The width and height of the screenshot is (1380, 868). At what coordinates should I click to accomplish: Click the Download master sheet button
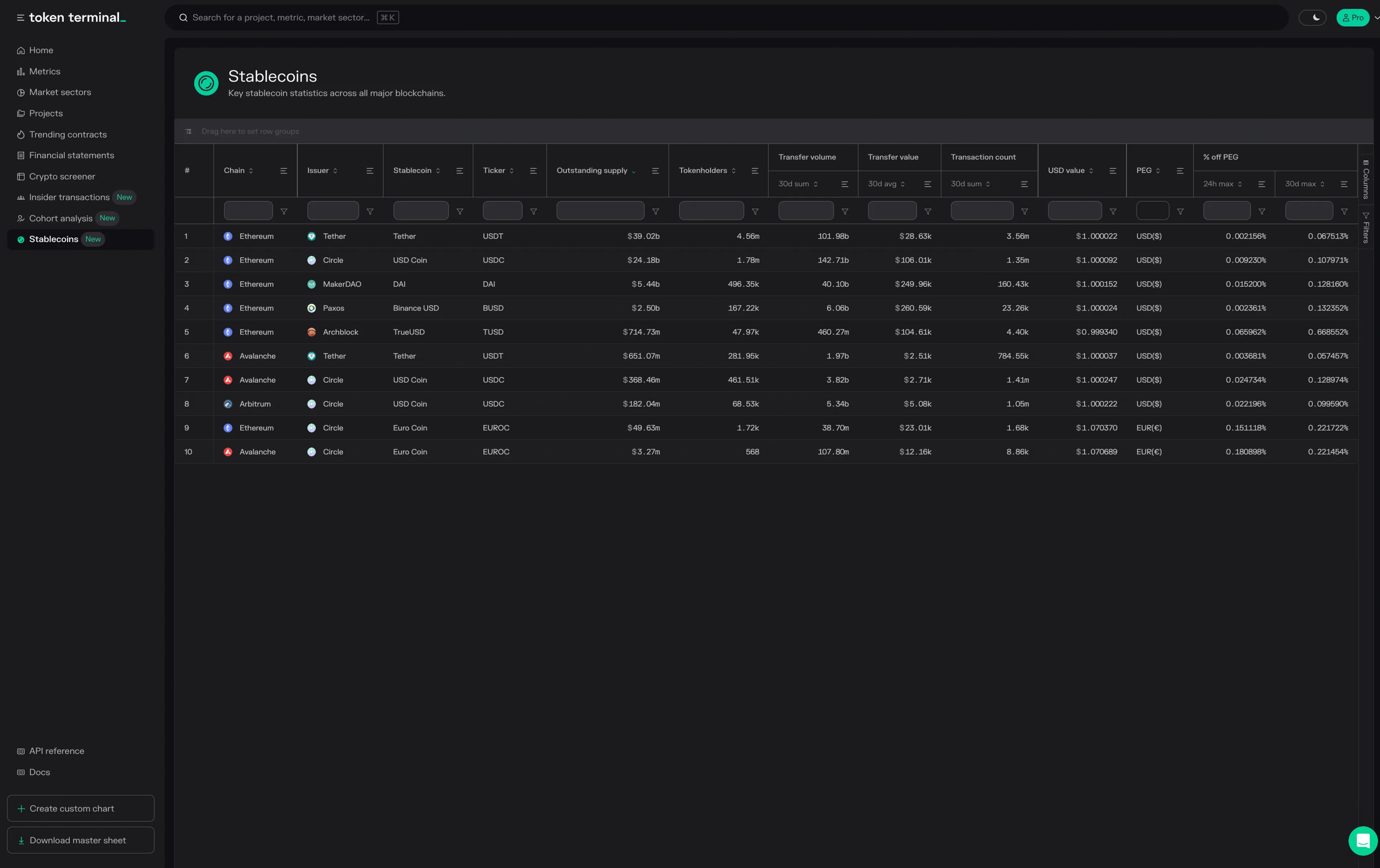coord(80,840)
